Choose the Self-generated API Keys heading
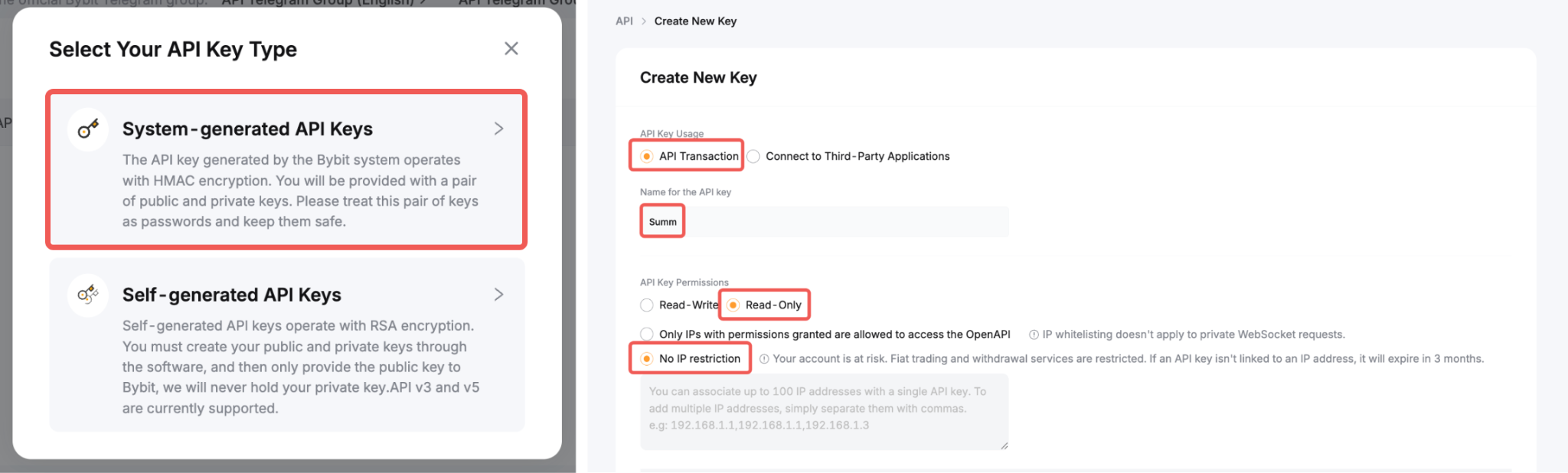1568x473 pixels. [x=232, y=295]
